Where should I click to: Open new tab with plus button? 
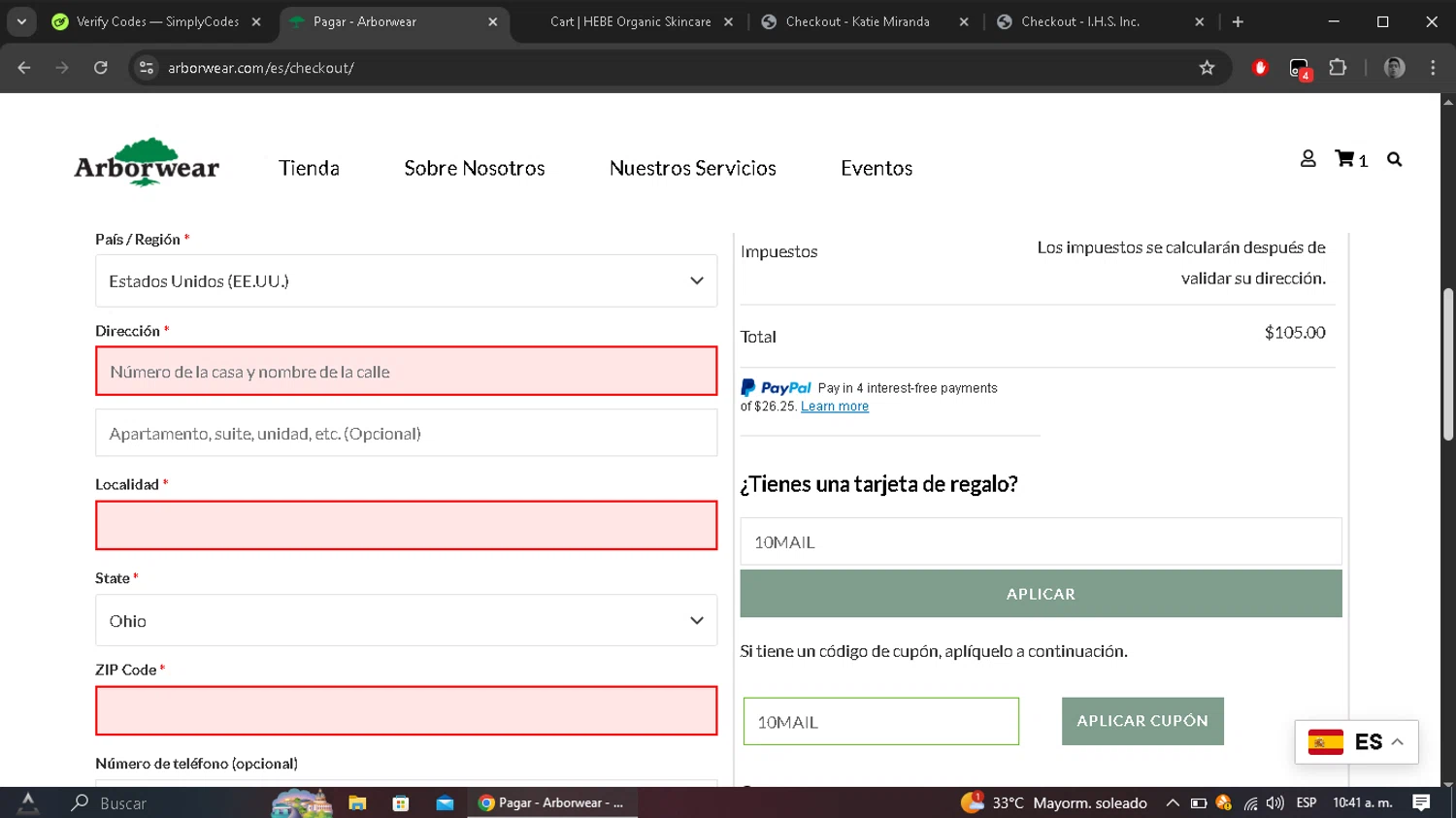1238,21
